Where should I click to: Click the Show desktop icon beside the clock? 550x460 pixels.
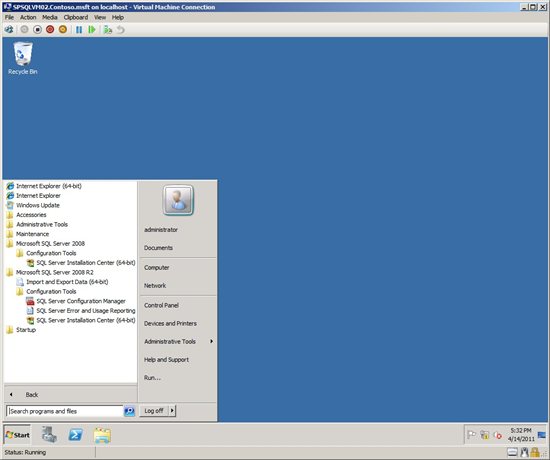point(542,435)
